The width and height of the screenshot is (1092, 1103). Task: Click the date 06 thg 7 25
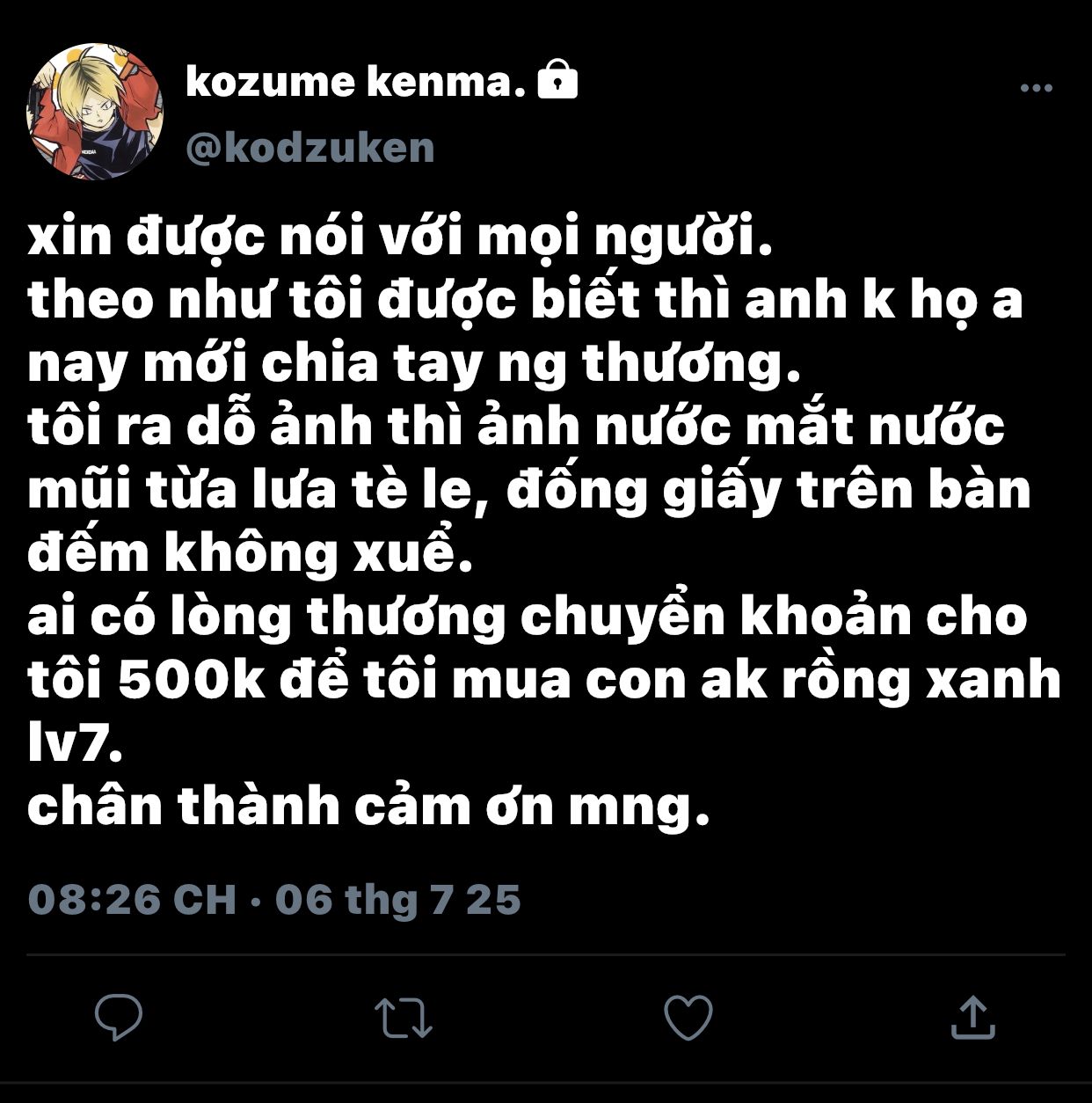click(397, 900)
